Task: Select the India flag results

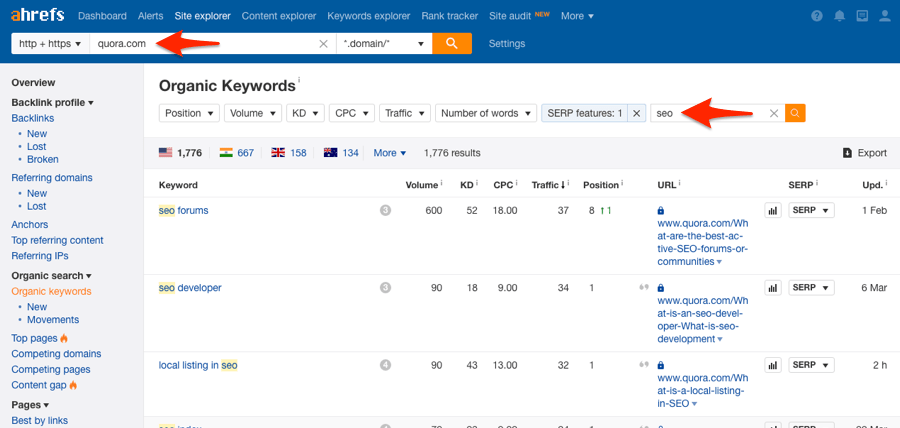Action: 236,153
